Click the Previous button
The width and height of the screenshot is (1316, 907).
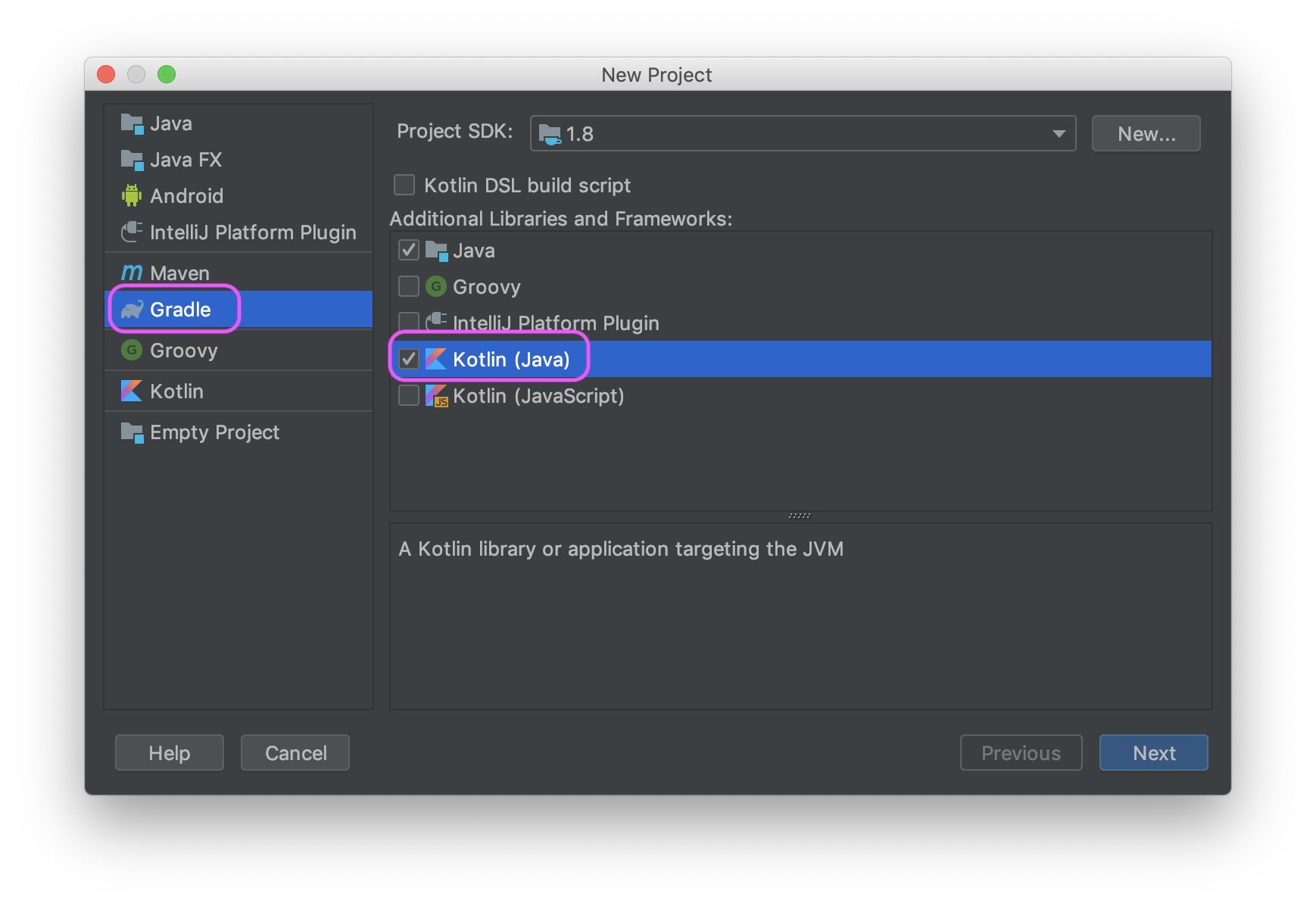point(1021,753)
